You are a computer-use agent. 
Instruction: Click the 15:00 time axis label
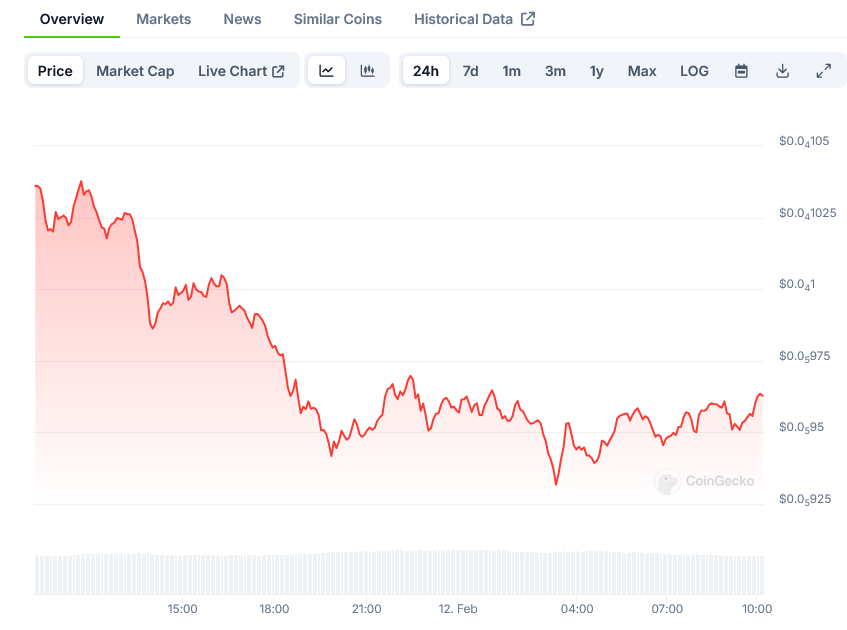pyautogui.click(x=182, y=609)
